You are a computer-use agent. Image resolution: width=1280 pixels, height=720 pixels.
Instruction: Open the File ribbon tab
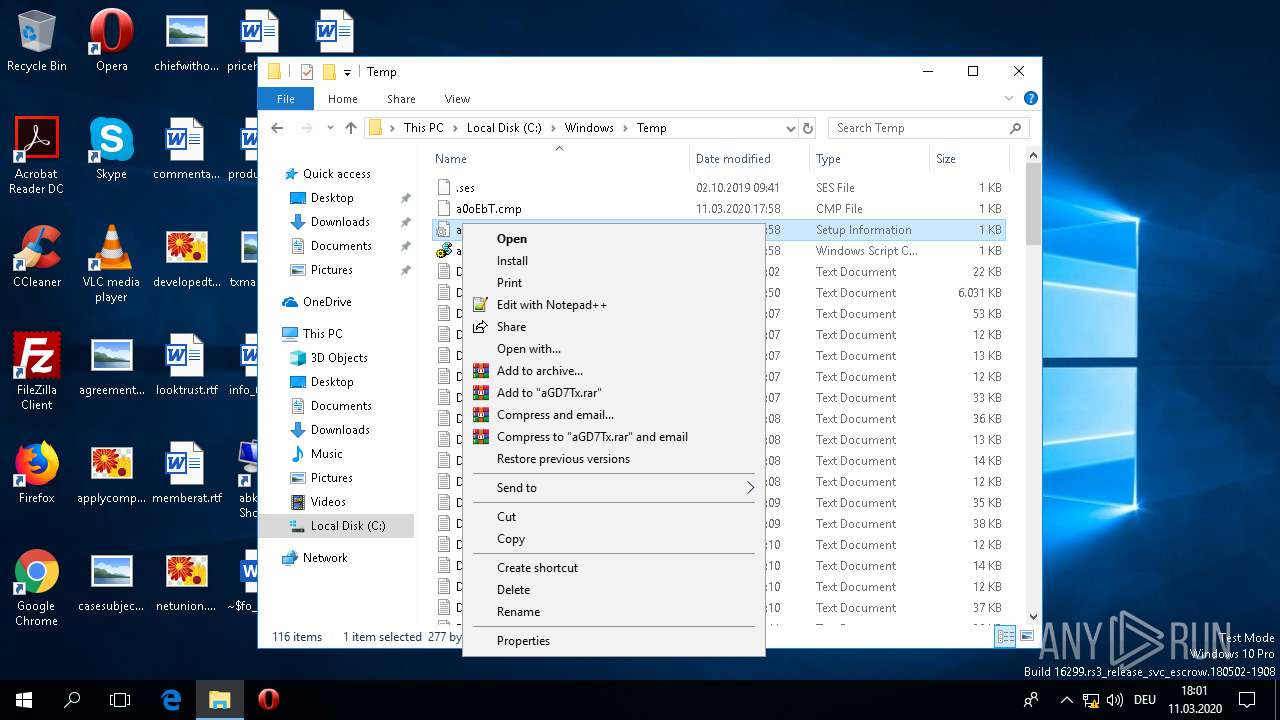pyautogui.click(x=286, y=99)
